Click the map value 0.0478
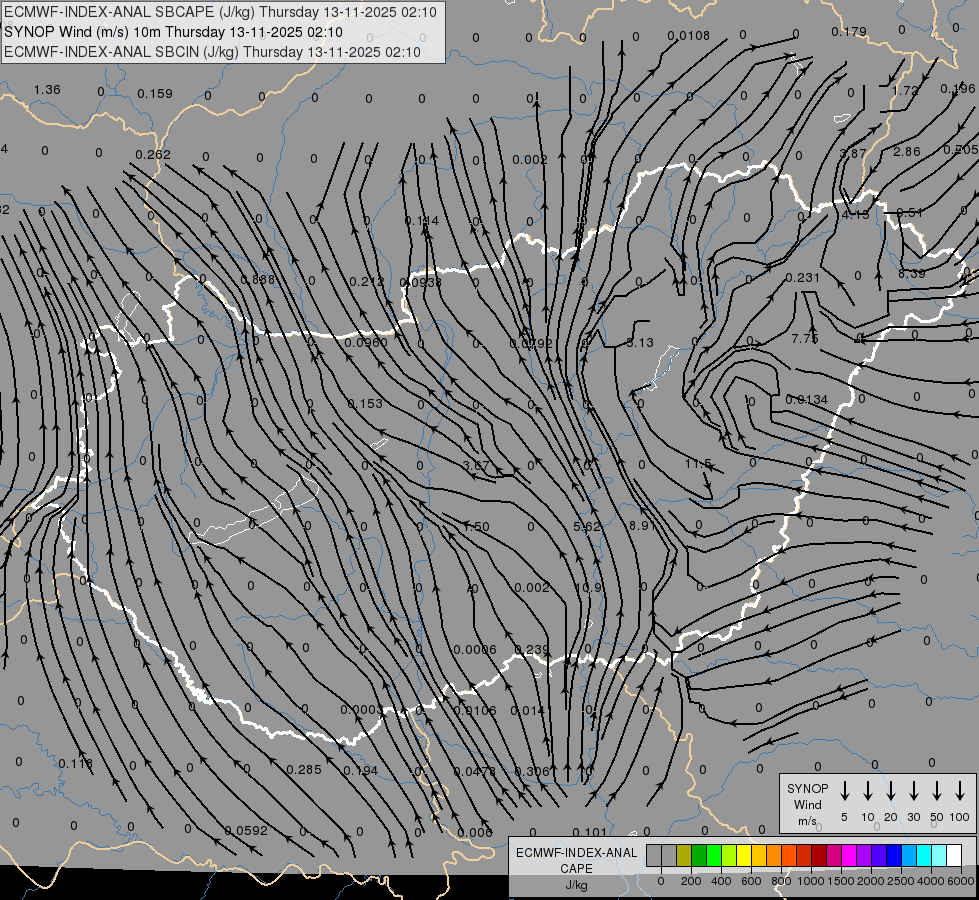This screenshot has width=979, height=900. [475, 771]
